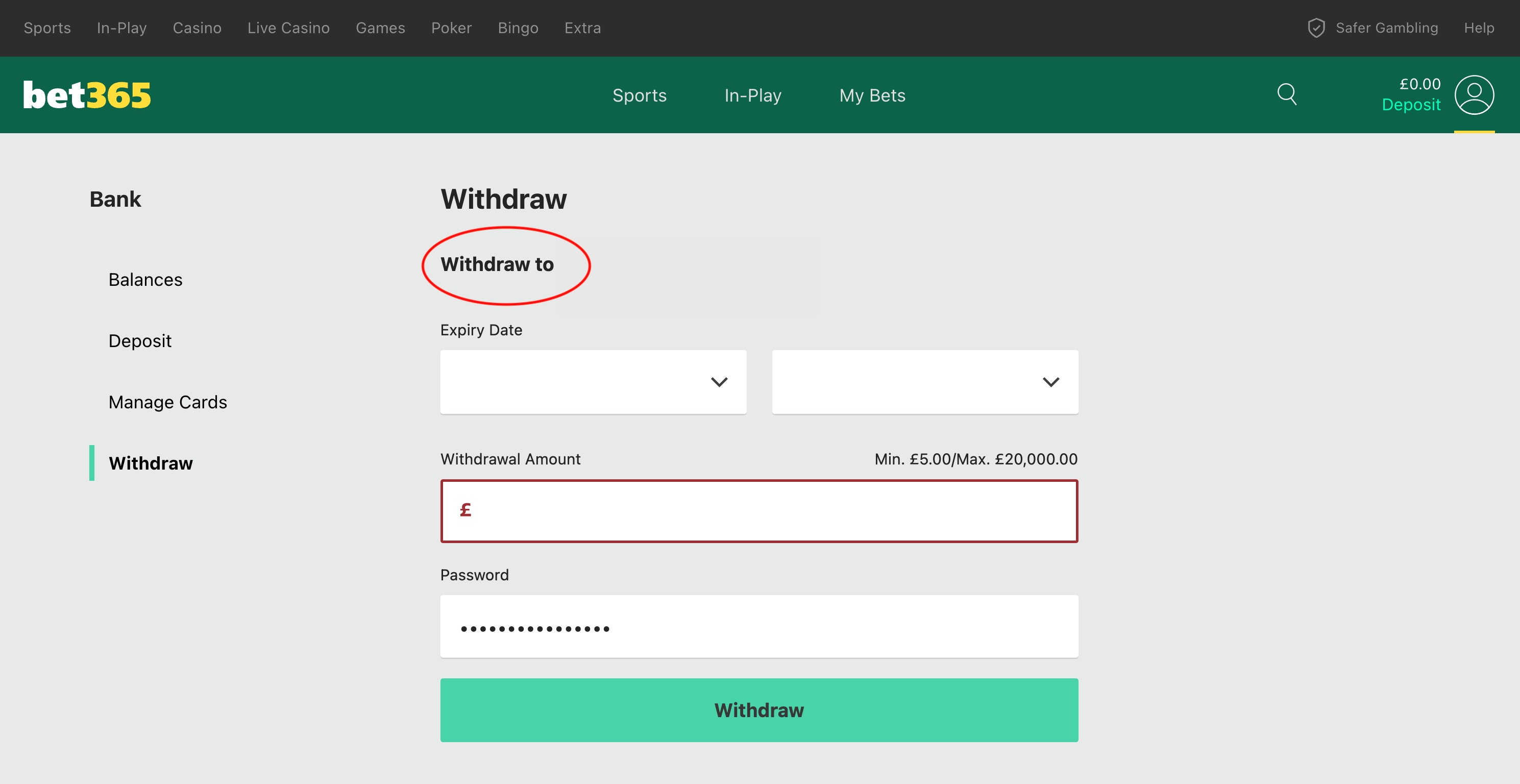Go to Casino in top bar
Screen dimensions: 1520x784
point(197,28)
